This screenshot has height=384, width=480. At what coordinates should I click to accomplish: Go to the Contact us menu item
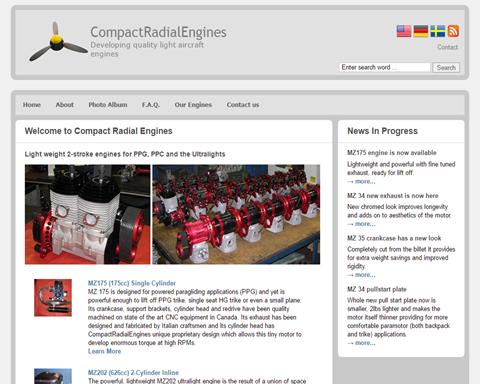click(243, 105)
